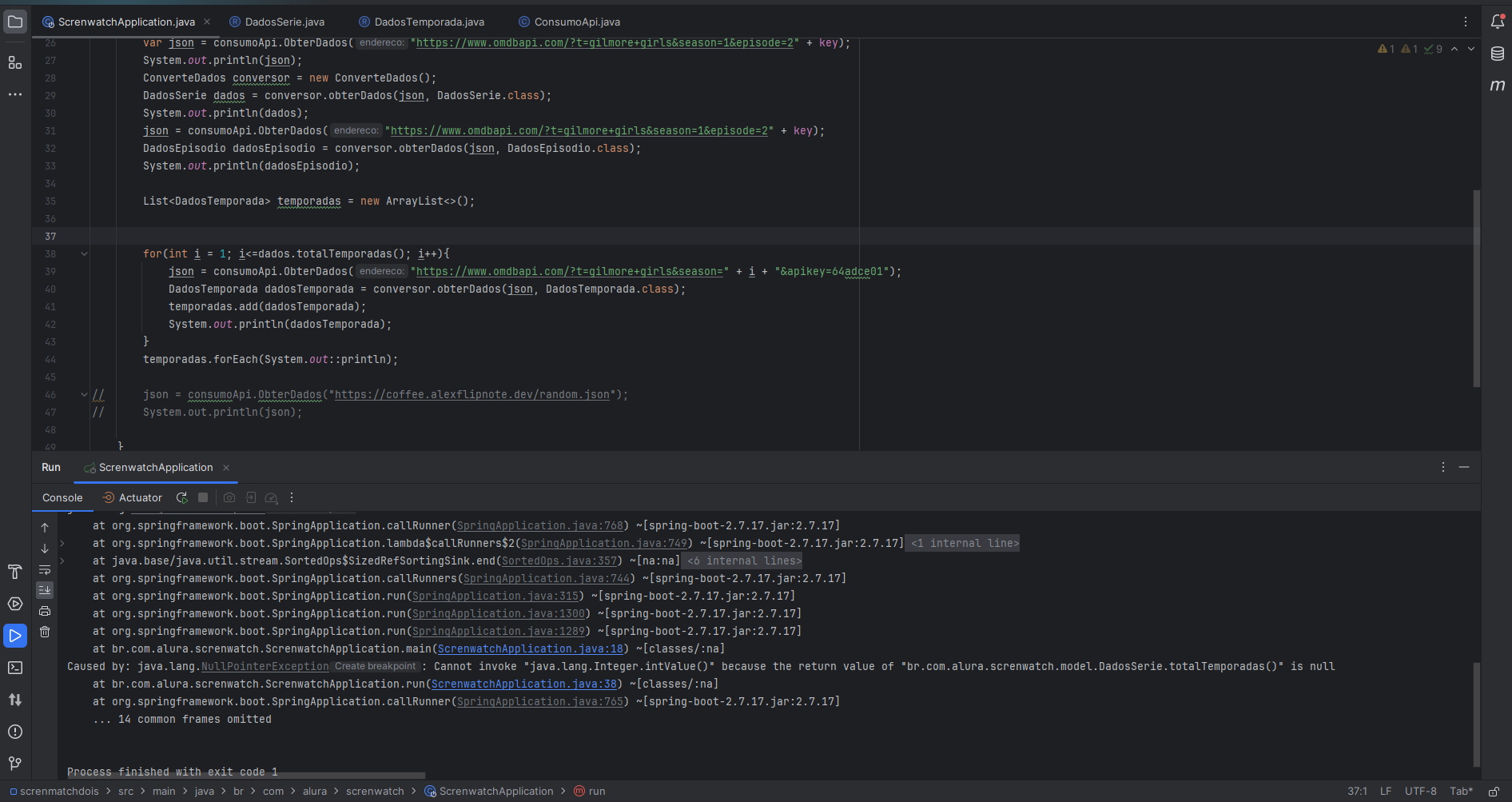Screen dimensions: 1512x802
Task: Click the editor vertical scrollbar
Action: pyautogui.click(x=1477, y=288)
